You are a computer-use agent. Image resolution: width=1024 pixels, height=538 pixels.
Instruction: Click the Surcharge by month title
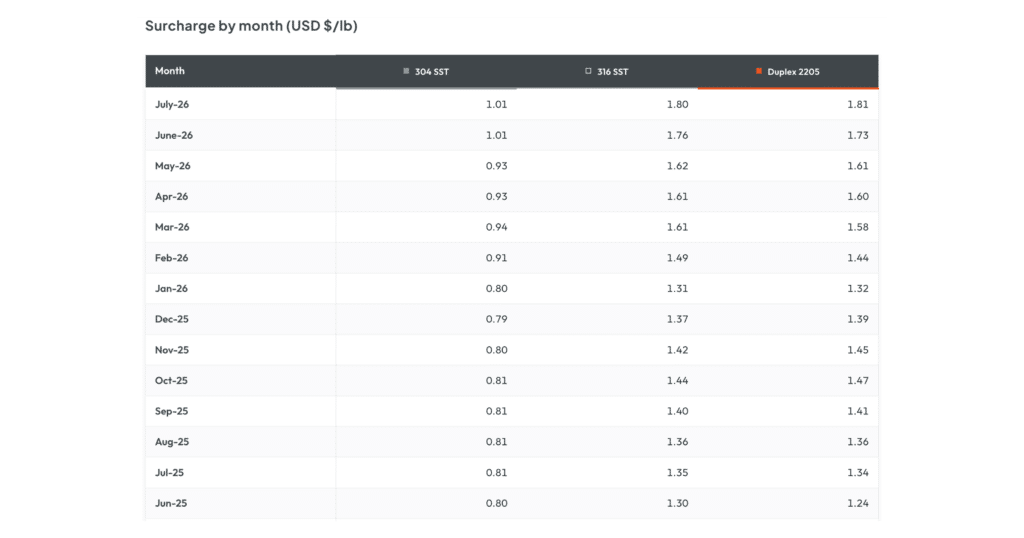point(251,26)
